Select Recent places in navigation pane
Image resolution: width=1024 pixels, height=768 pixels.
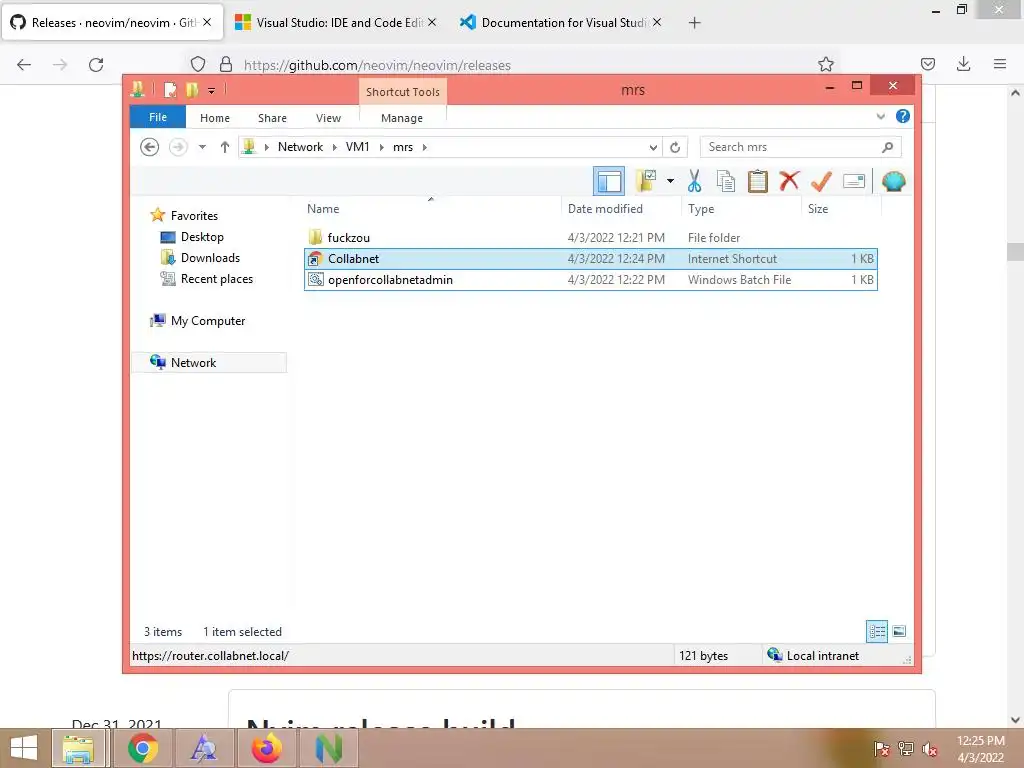(x=216, y=279)
